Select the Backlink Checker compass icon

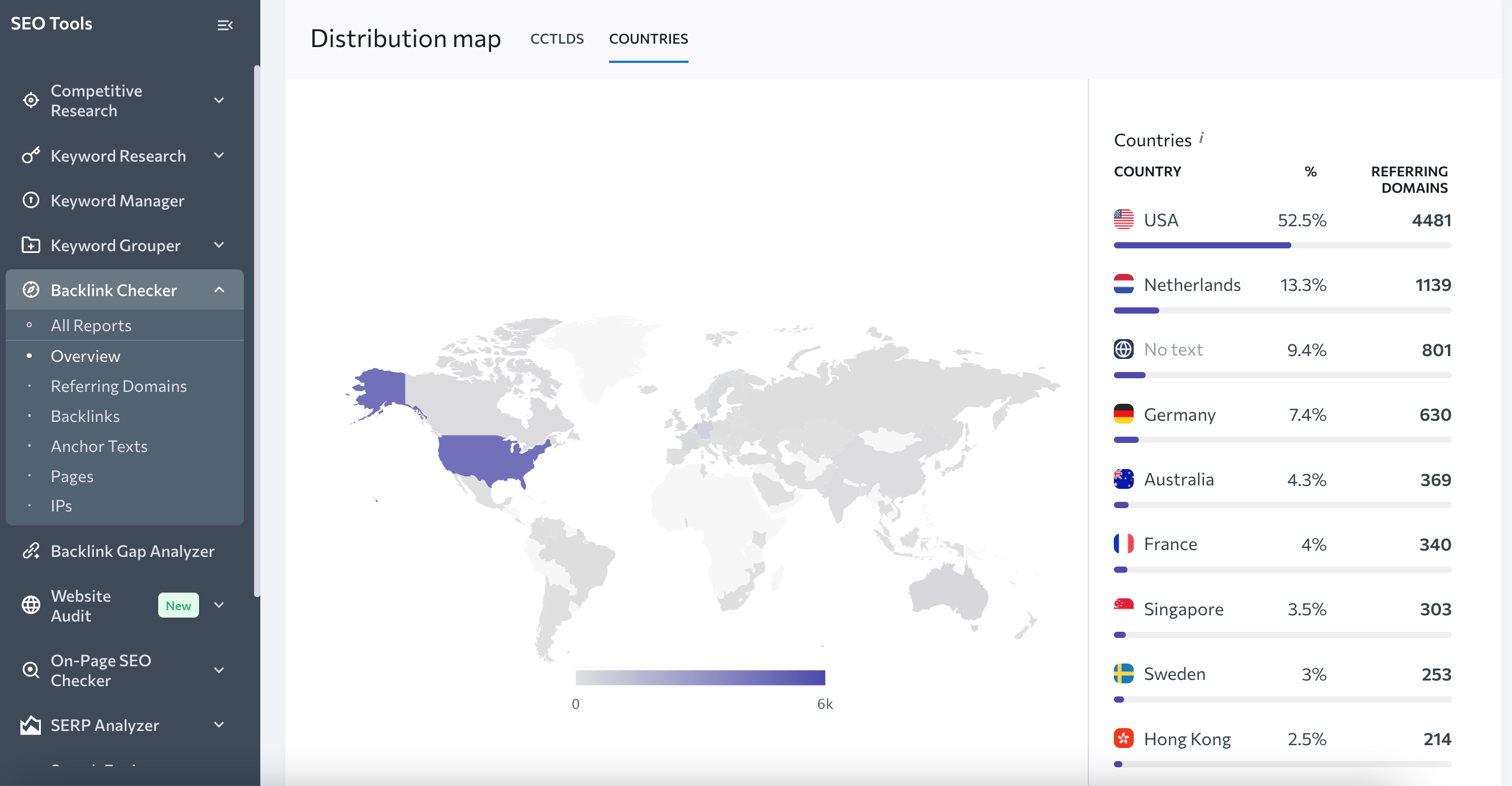coord(31,289)
